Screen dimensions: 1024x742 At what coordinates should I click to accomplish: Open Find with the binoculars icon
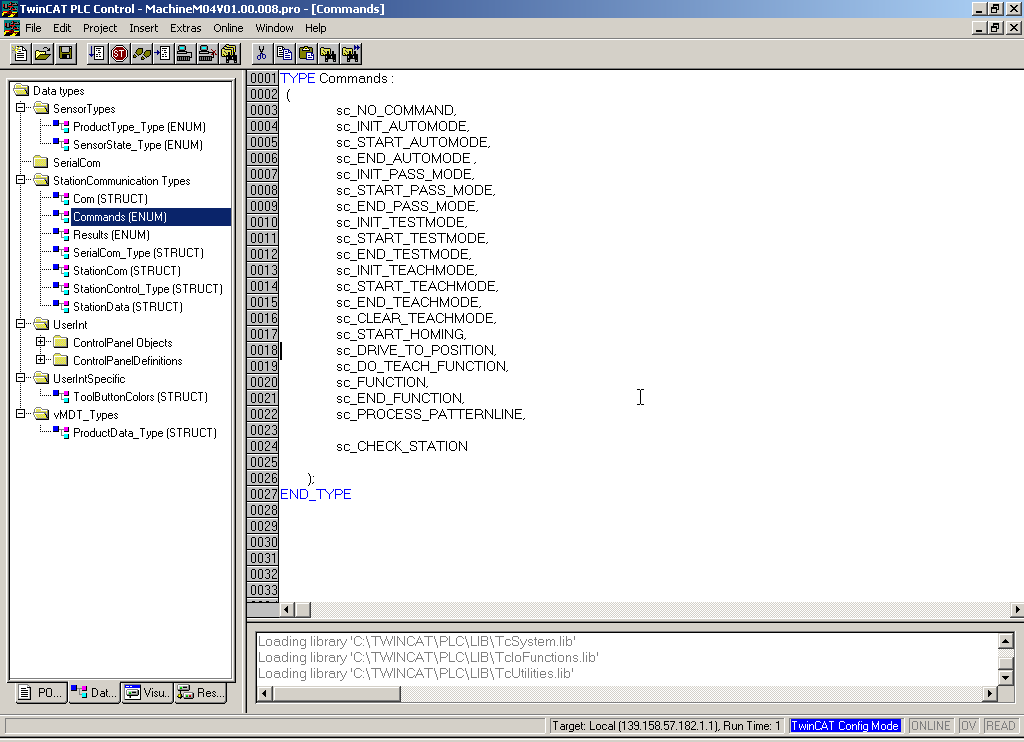coord(328,54)
